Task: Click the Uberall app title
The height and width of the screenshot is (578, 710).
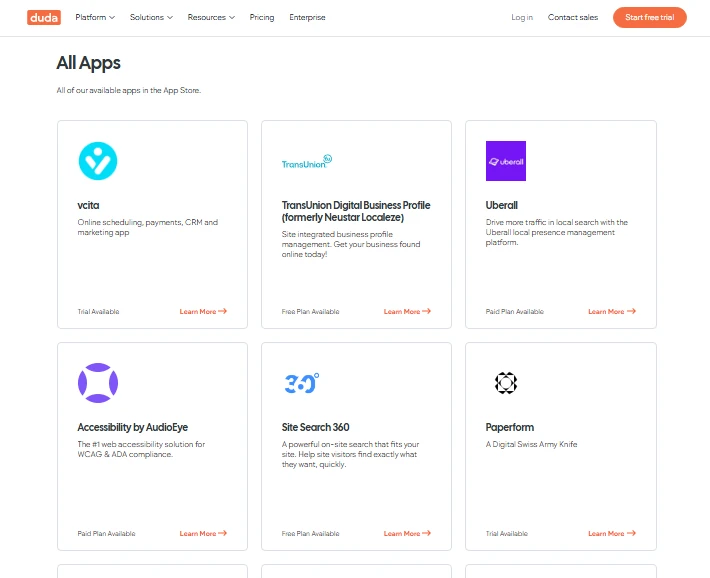Action: coord(502,205)
